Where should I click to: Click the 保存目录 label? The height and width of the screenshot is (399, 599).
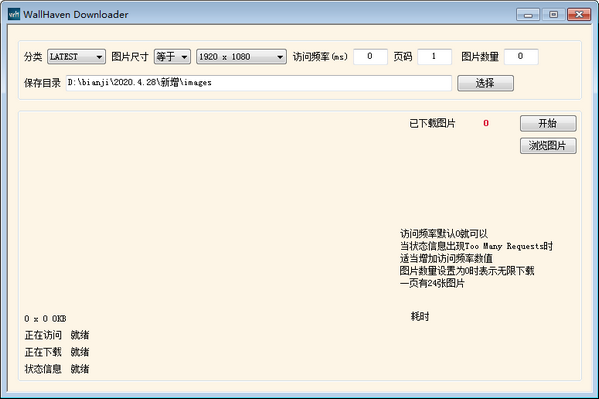point(42,83)
